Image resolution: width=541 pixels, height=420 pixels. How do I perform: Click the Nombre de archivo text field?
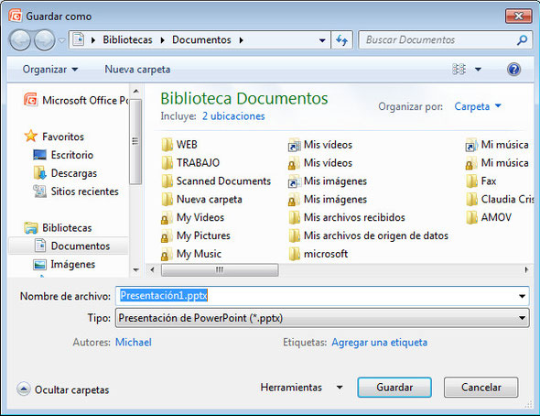click(x=322, y=296)
